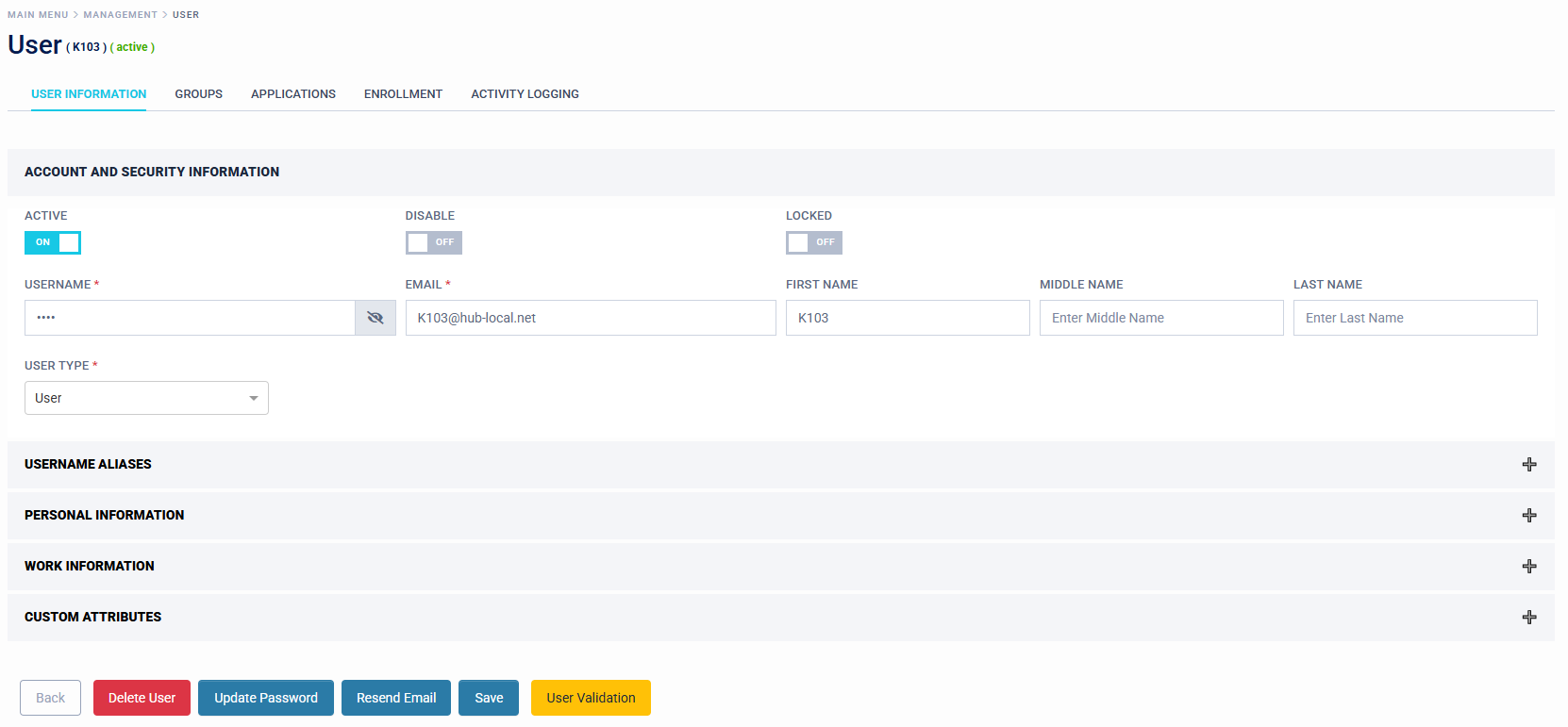Turn off the Active toggle
This screenshot has height=727, width=1568.
pos(53,242)
